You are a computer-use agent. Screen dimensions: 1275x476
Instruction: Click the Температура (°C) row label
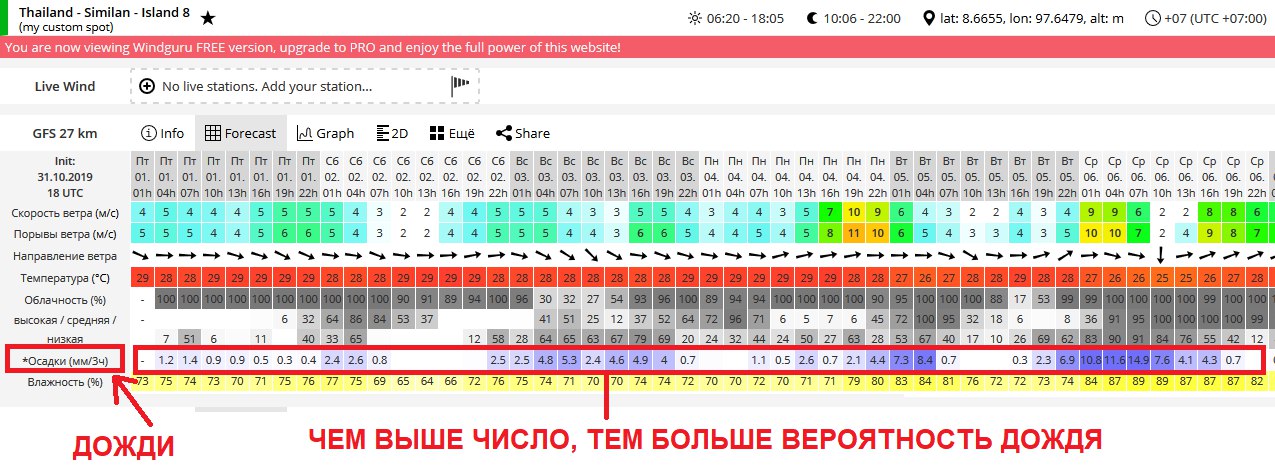65,276
